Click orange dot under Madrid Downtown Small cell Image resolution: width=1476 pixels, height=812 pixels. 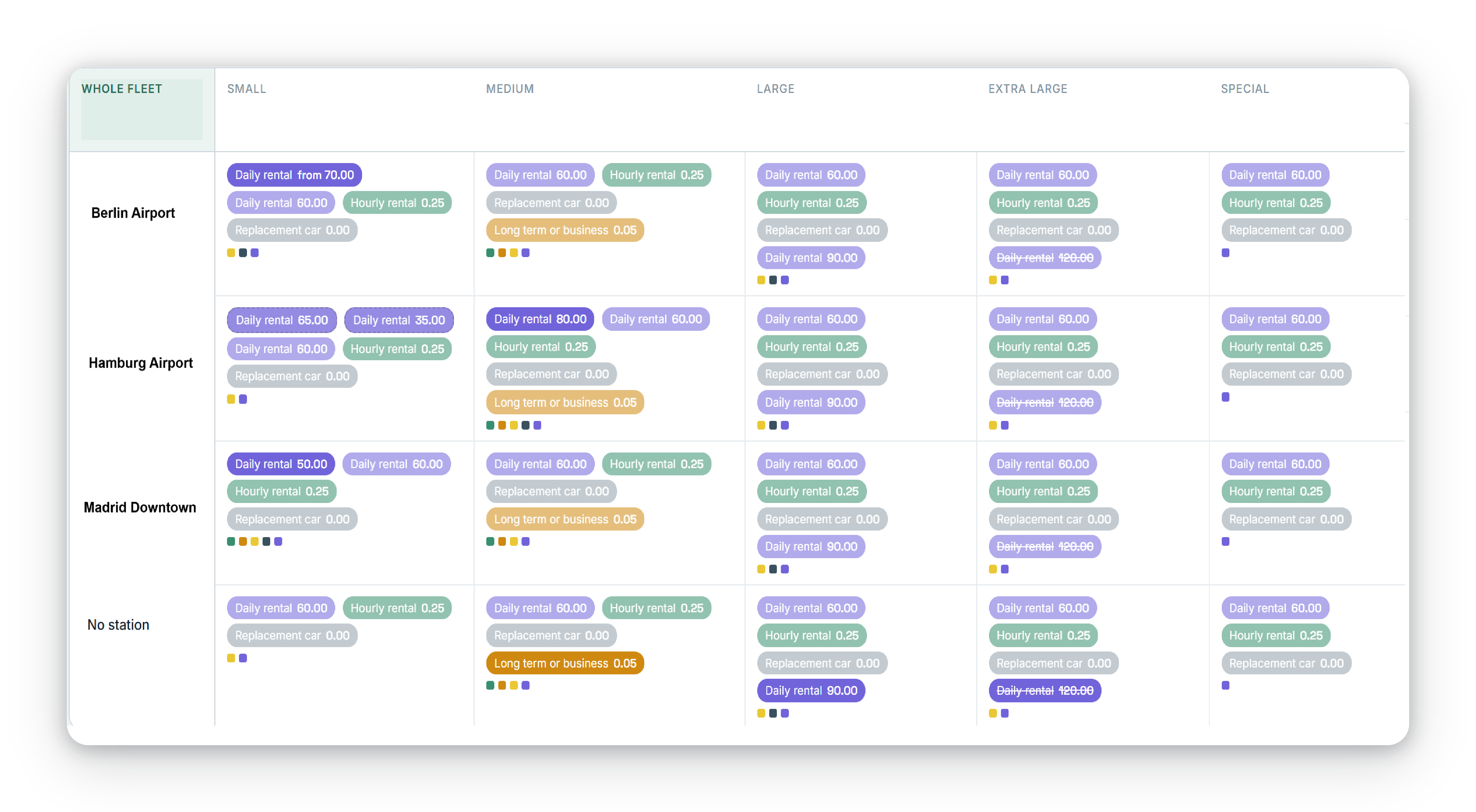click(243, 541)
